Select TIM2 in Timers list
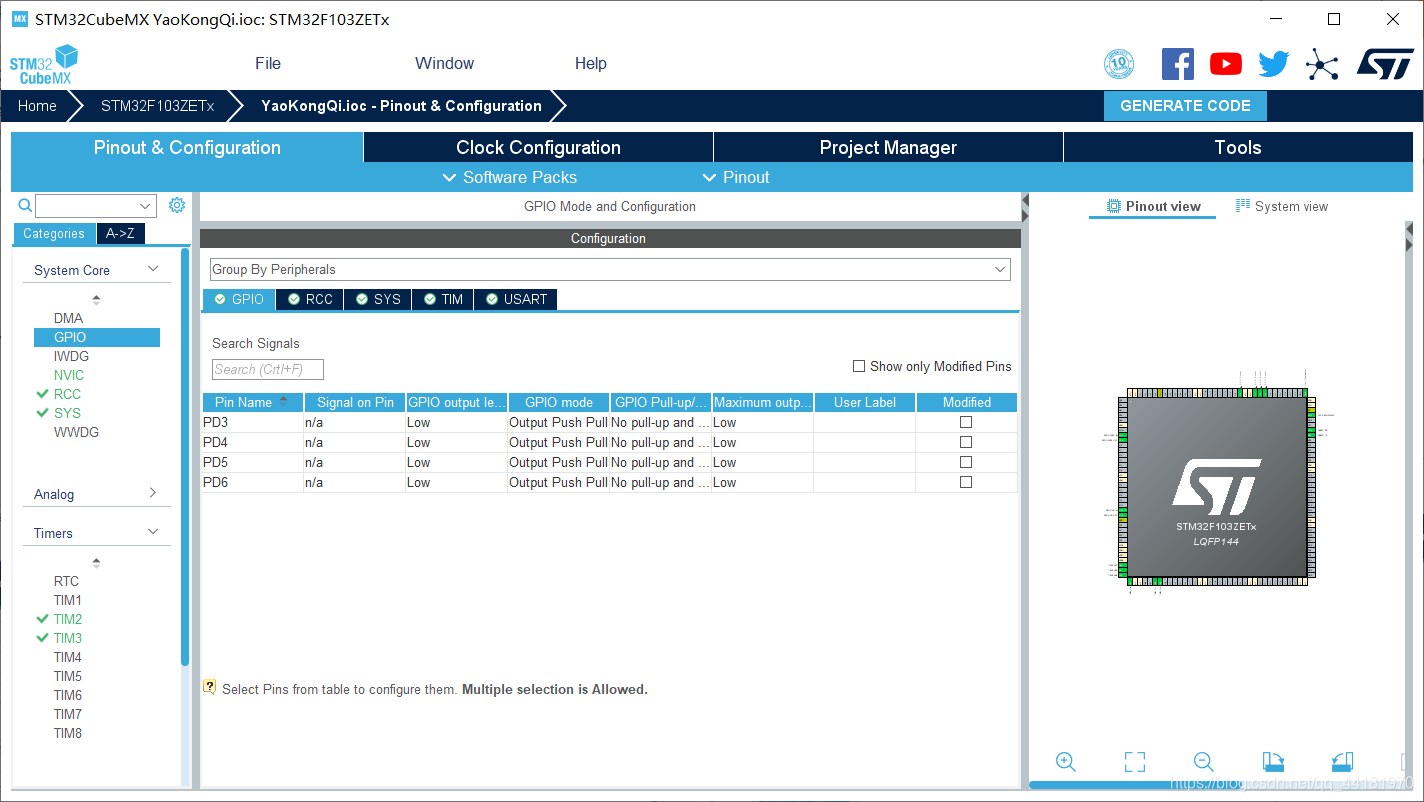 click(68, 619)
